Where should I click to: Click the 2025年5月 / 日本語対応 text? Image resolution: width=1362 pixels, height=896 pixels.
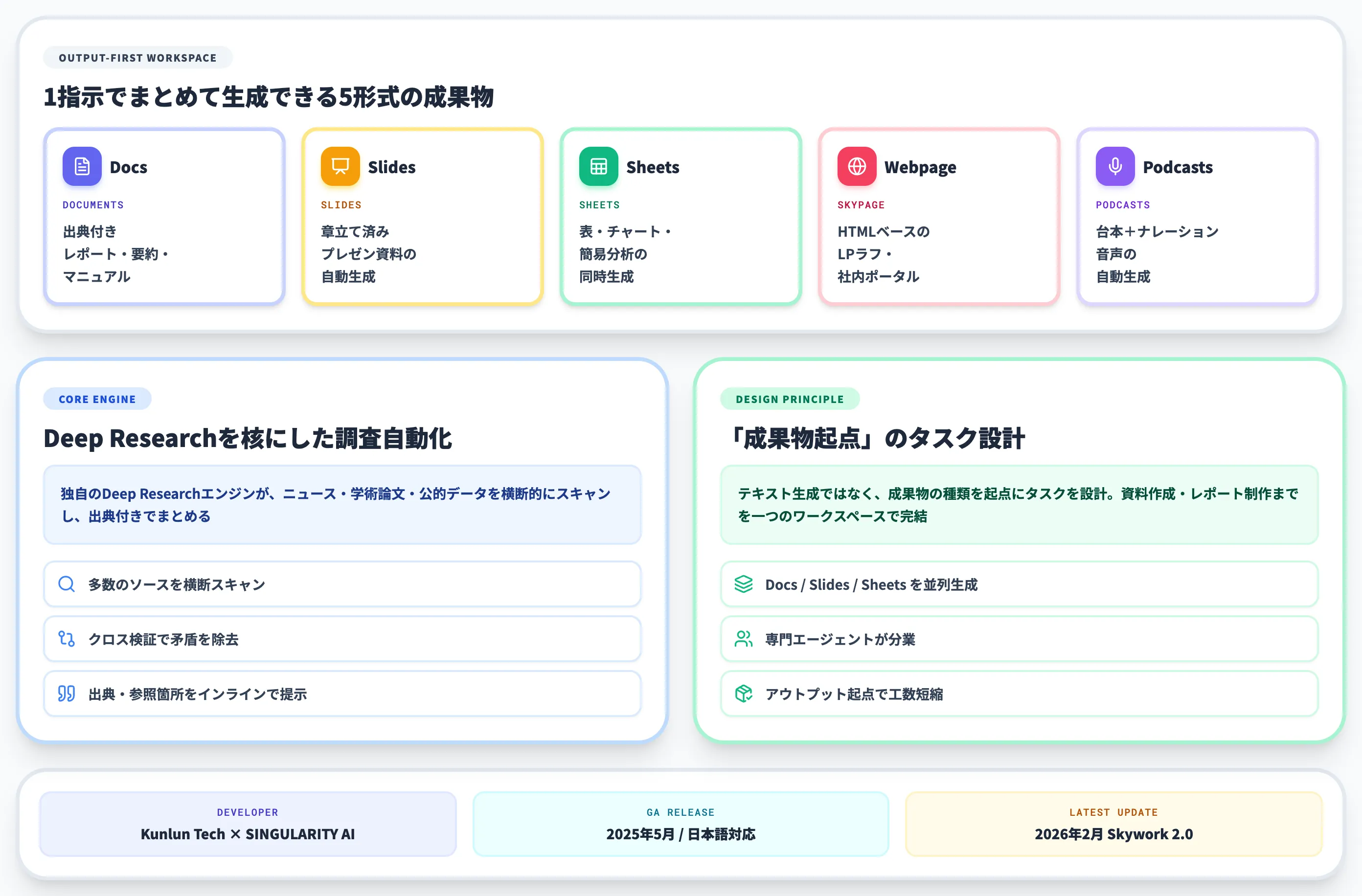tap(681, 834)
